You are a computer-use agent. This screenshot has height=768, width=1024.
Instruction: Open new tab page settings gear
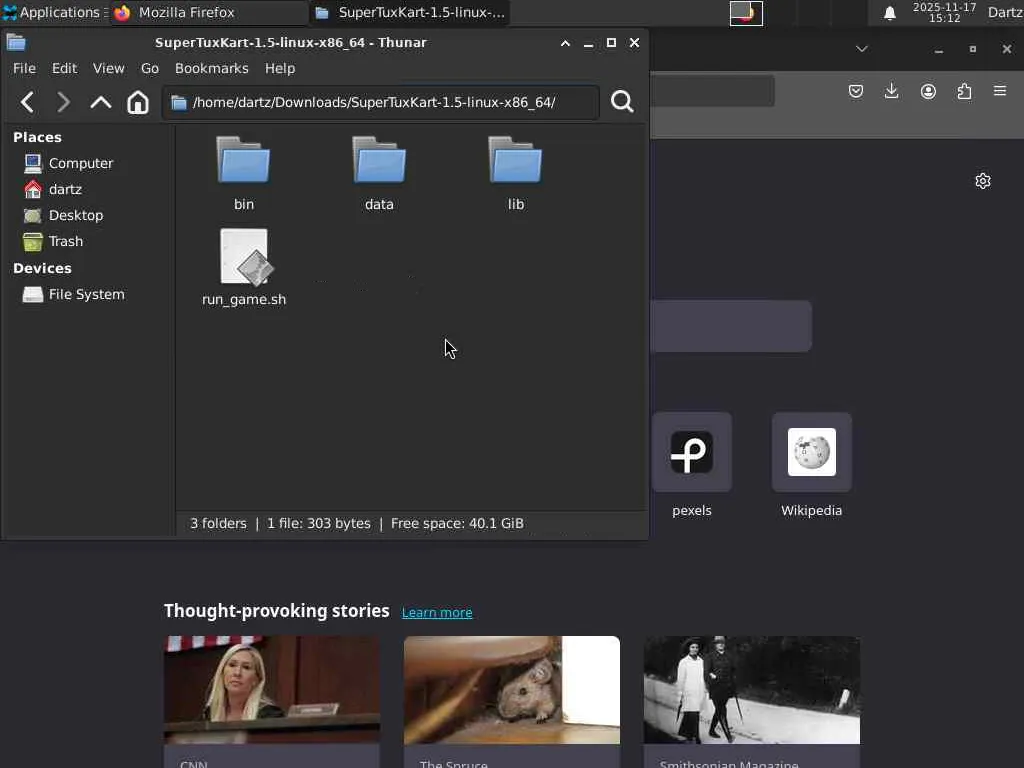983,181
